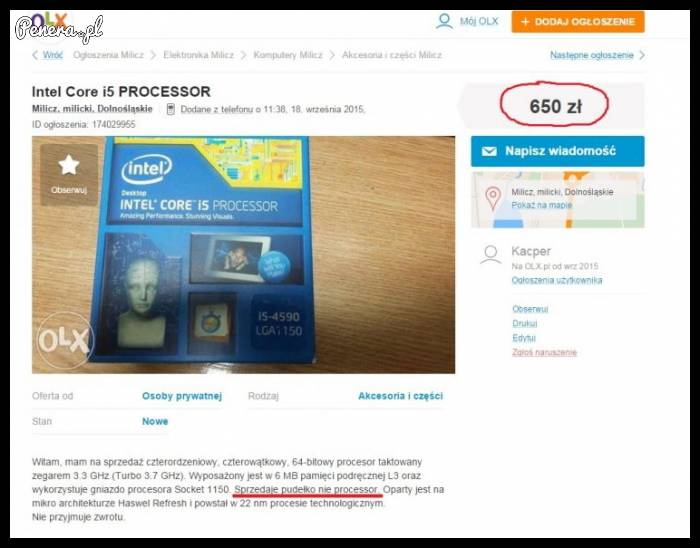Open Ogłoszenia użytkownika link
Screen dimensions: 700x548
tap(557, 280)
